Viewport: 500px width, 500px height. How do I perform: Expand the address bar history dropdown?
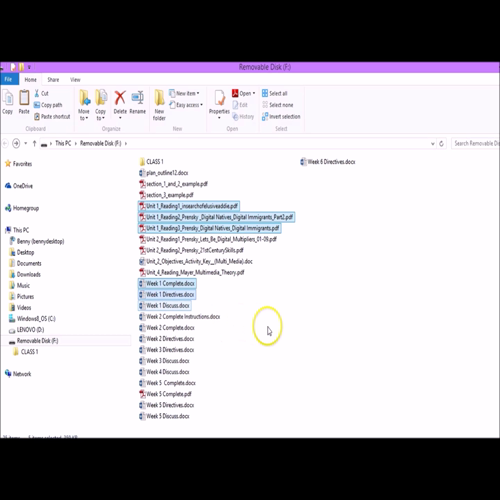[433, 144]
